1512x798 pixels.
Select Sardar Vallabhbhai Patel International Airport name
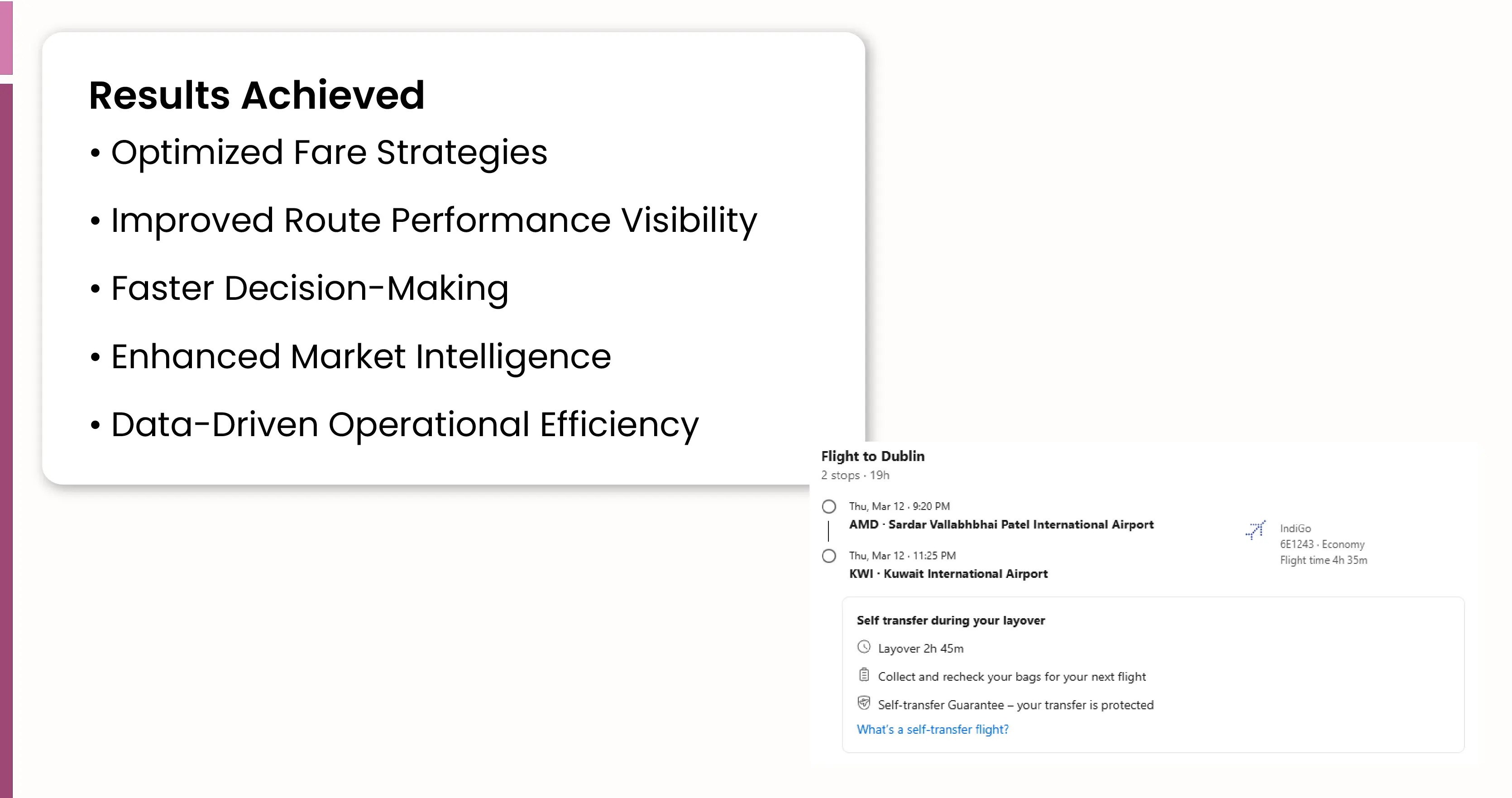click(x=1021, y=524)
